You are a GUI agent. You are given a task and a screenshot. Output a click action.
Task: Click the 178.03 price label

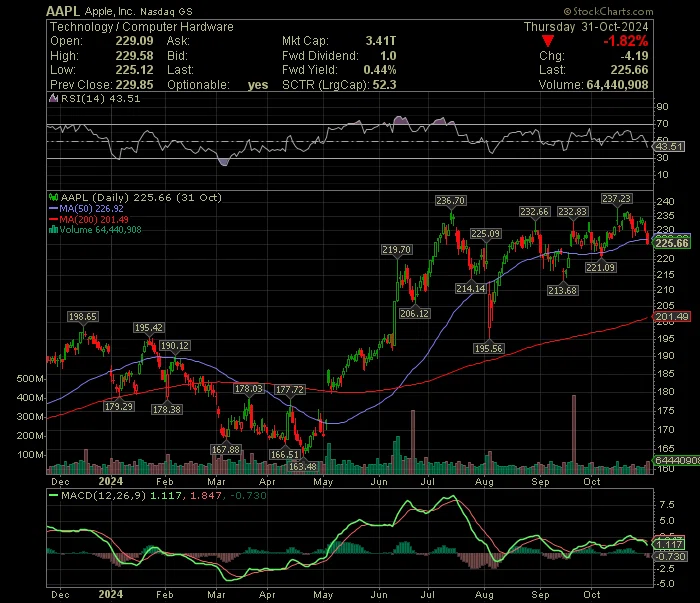[249, 388]
